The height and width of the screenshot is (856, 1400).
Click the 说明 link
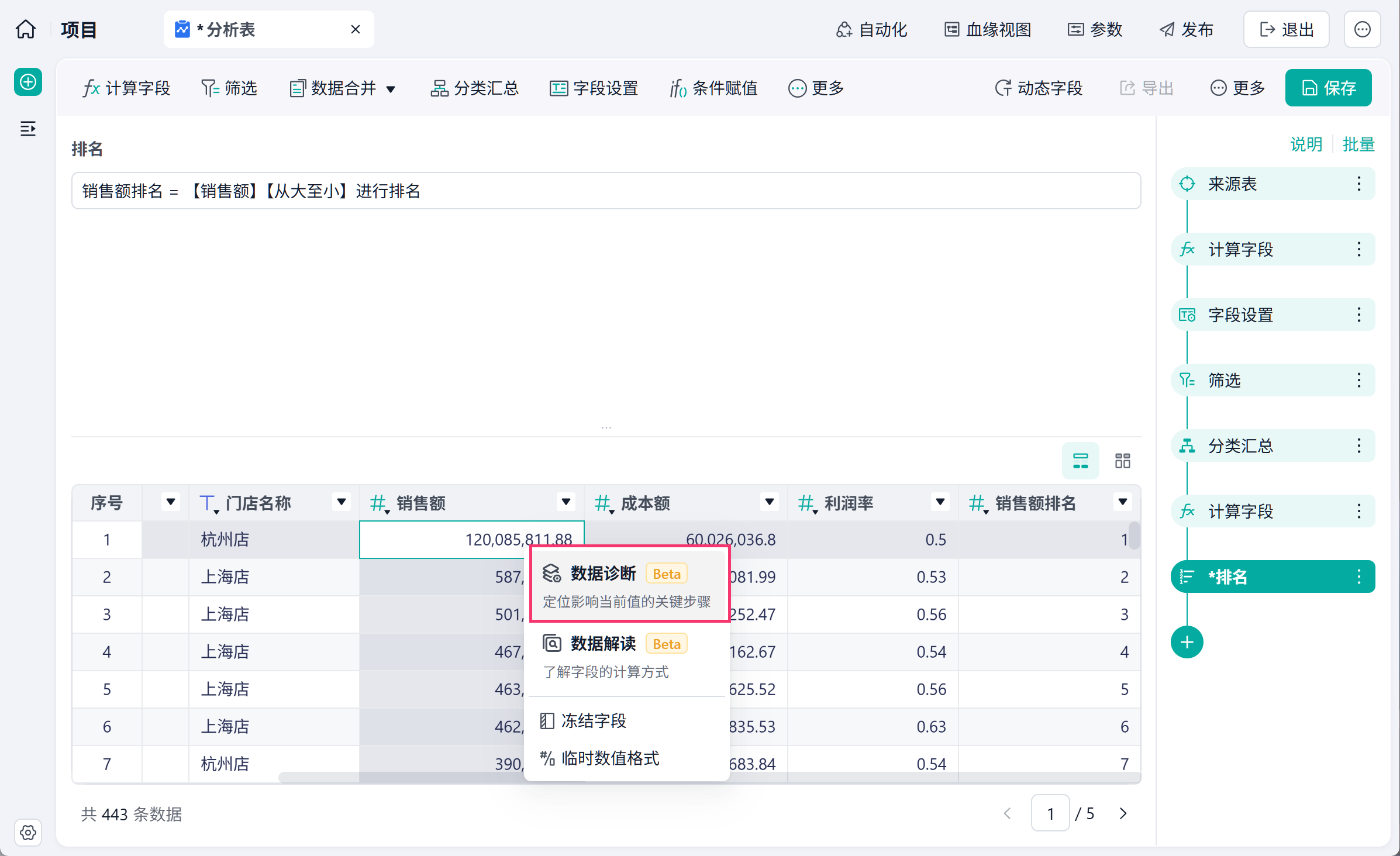click(x=1306, y=144)
